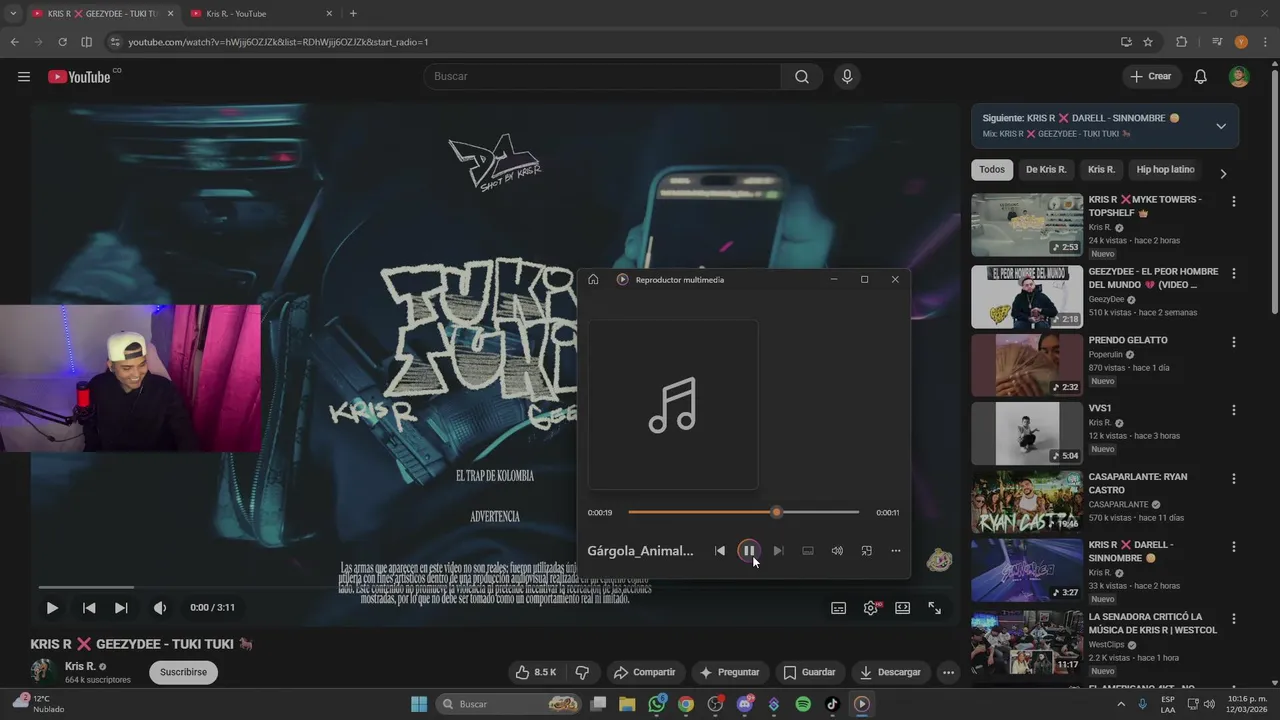Image resolution: width=1280 pixels, height=720 pixels.
Task: Click the YouTube search magnifier button
Action: pyautogui.click(x=802, y=76)
